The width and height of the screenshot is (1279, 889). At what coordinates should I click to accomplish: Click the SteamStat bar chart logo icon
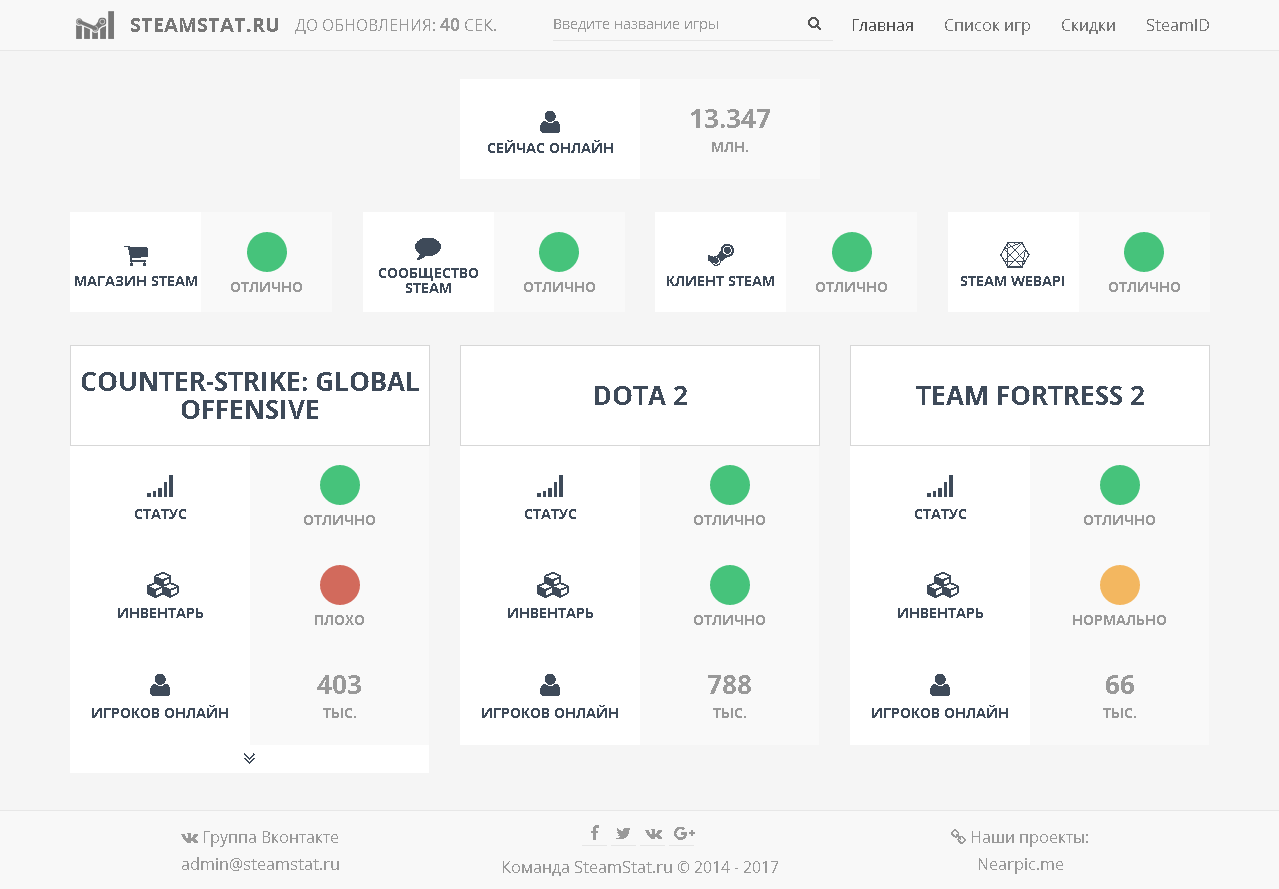pos(94,26)
